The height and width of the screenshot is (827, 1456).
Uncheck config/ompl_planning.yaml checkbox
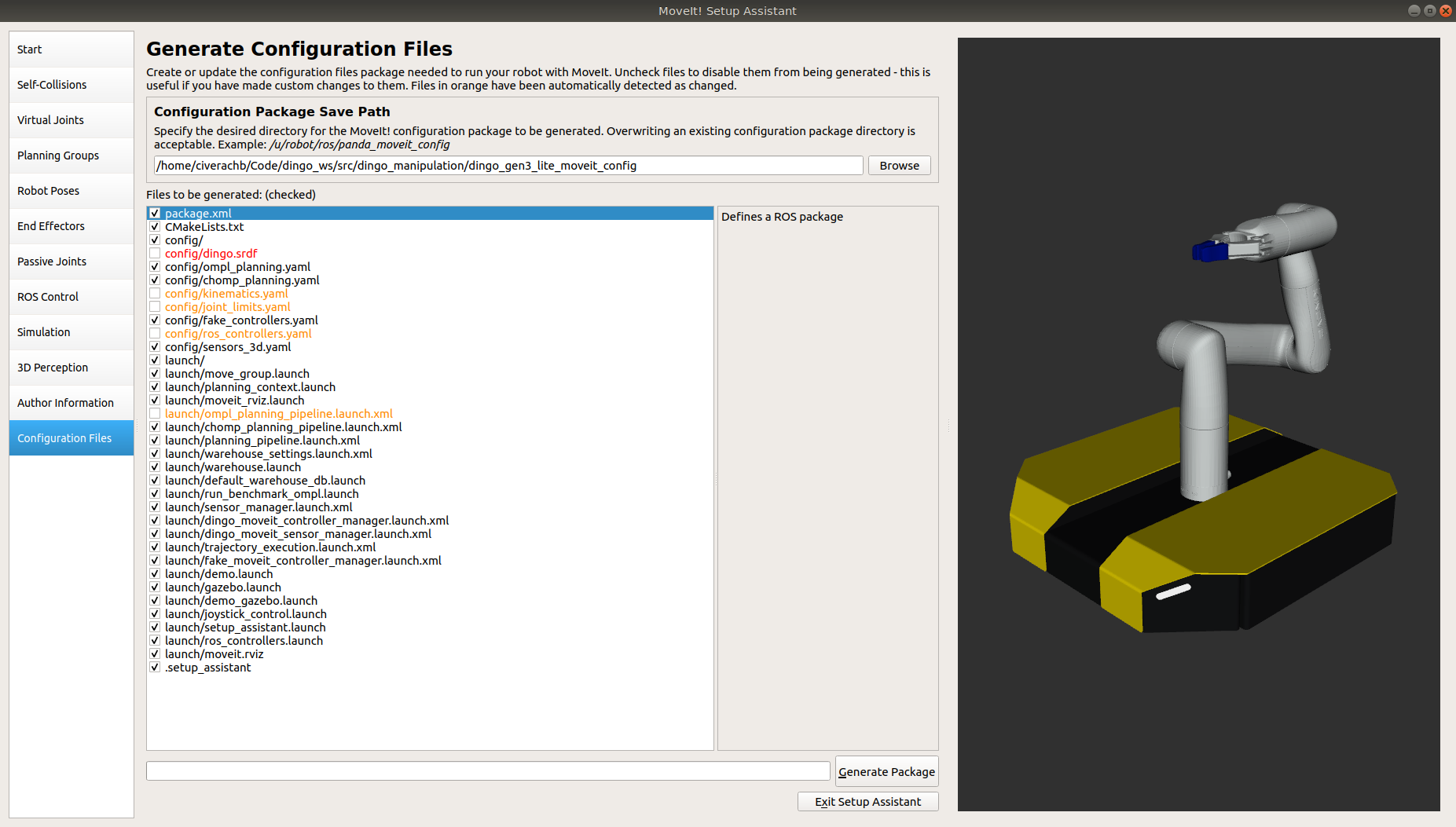point(155,267)
